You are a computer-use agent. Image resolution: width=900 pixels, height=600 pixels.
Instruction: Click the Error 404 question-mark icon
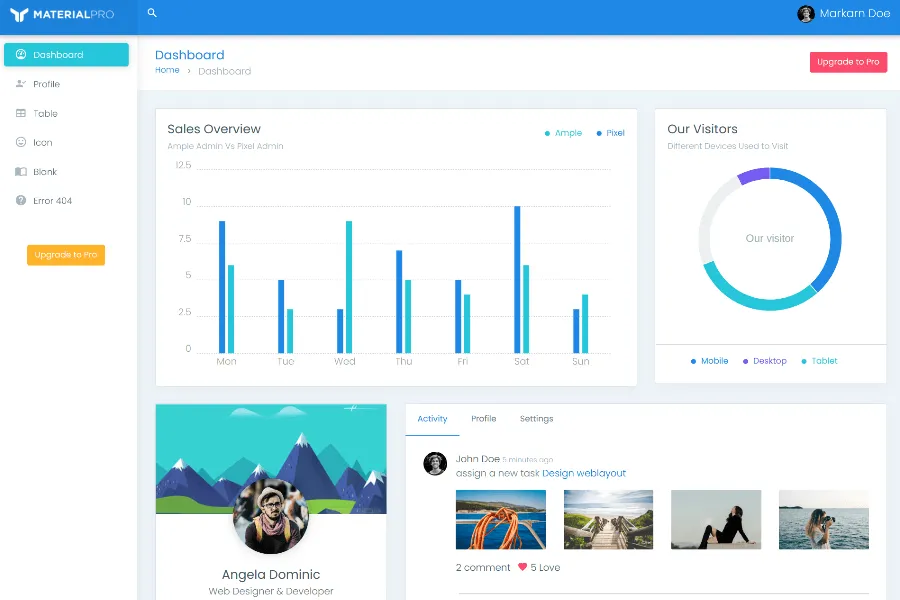point(21,201)
